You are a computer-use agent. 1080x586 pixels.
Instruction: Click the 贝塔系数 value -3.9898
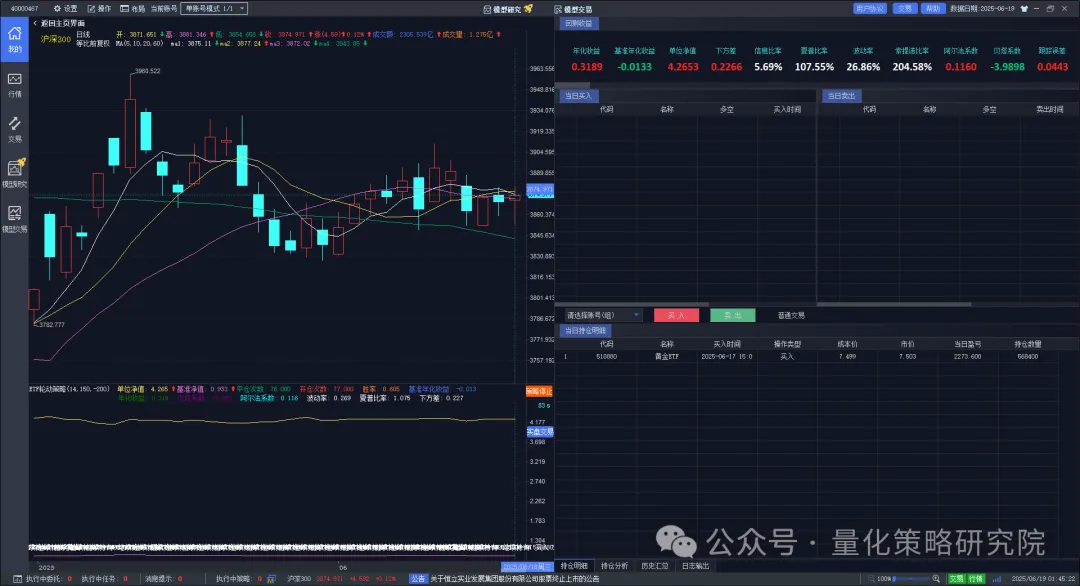(1007, 67)
